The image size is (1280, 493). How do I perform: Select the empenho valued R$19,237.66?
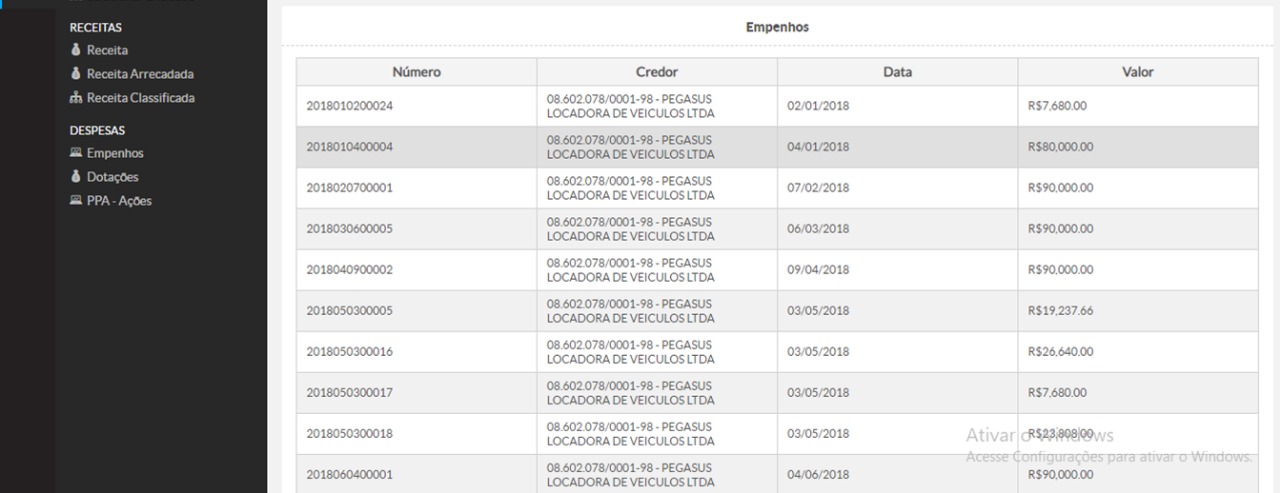tap(1060, 311)
